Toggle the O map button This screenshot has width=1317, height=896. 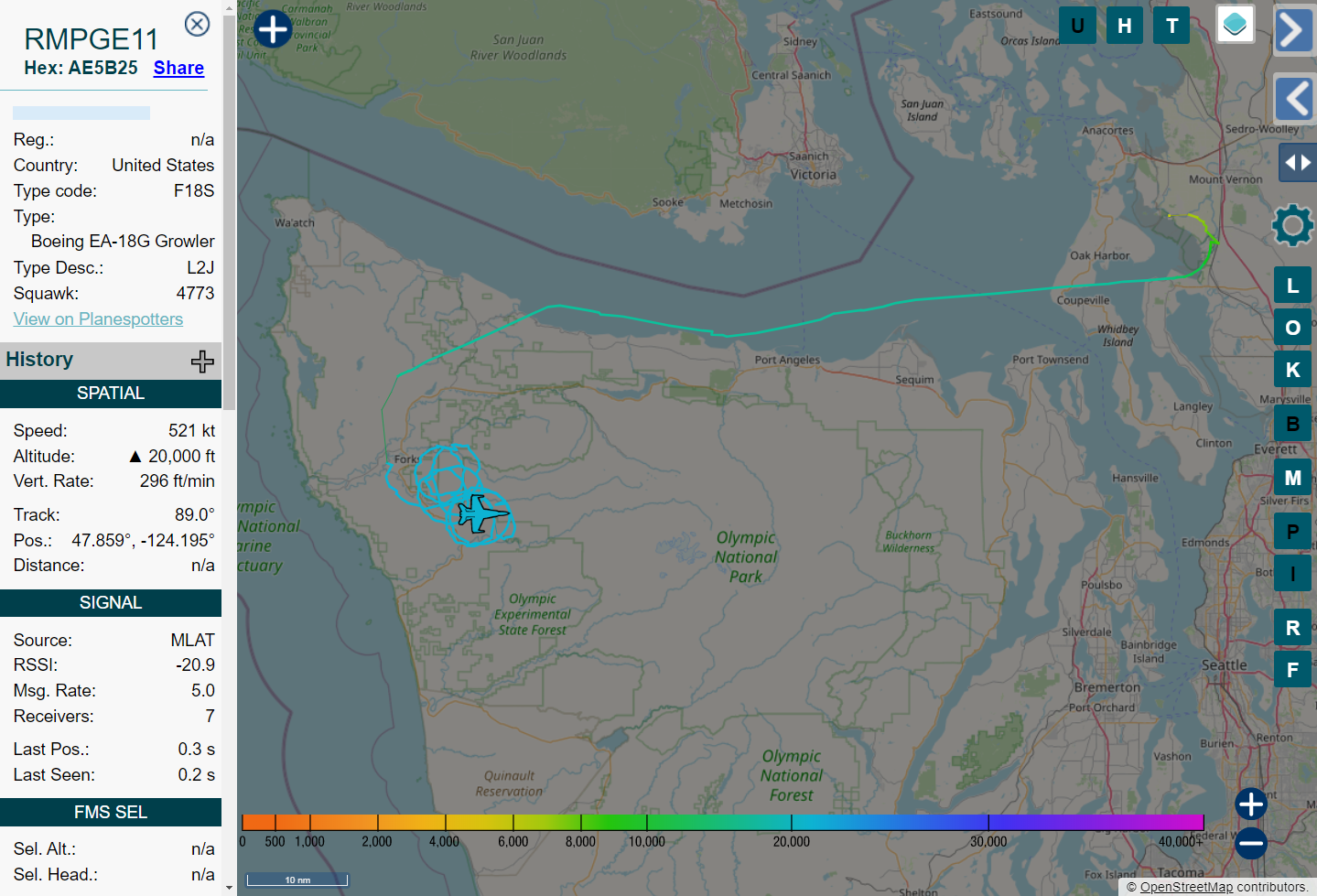[x=1292, y=328]
